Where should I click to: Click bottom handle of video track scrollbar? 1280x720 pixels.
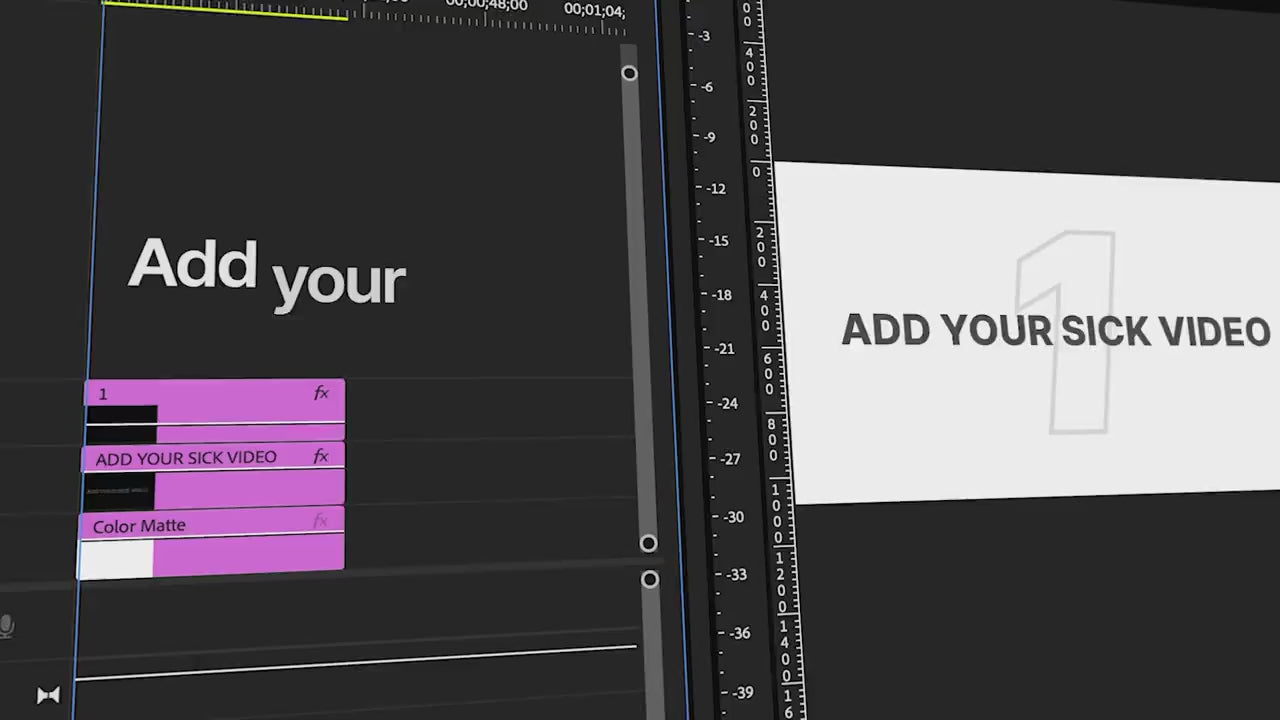648,543
